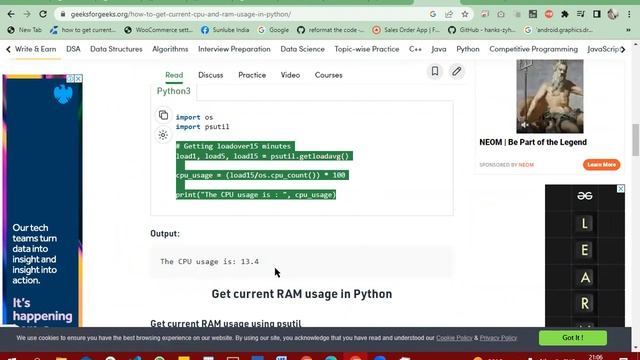The image size is (640, 360).
Task: Open the Privacy Policy link
Action: [x=498, y=338]
